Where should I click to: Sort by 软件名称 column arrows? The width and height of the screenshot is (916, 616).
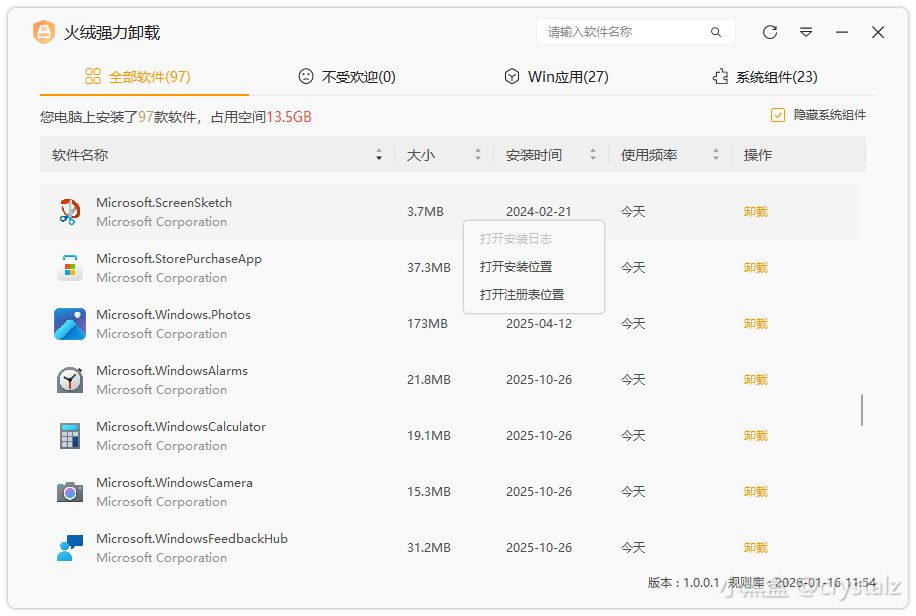pos(379,154)
